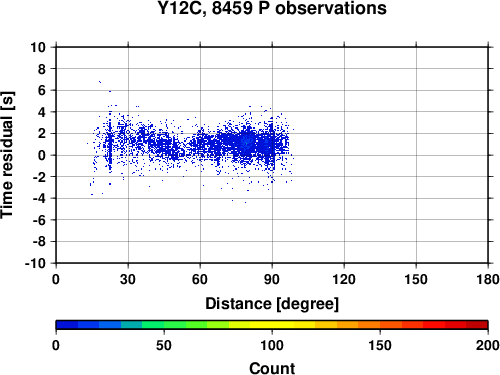The width and height of the screenshot is (500, 375).
Task: Click the Count colorbar label
Action: [272, 368]
